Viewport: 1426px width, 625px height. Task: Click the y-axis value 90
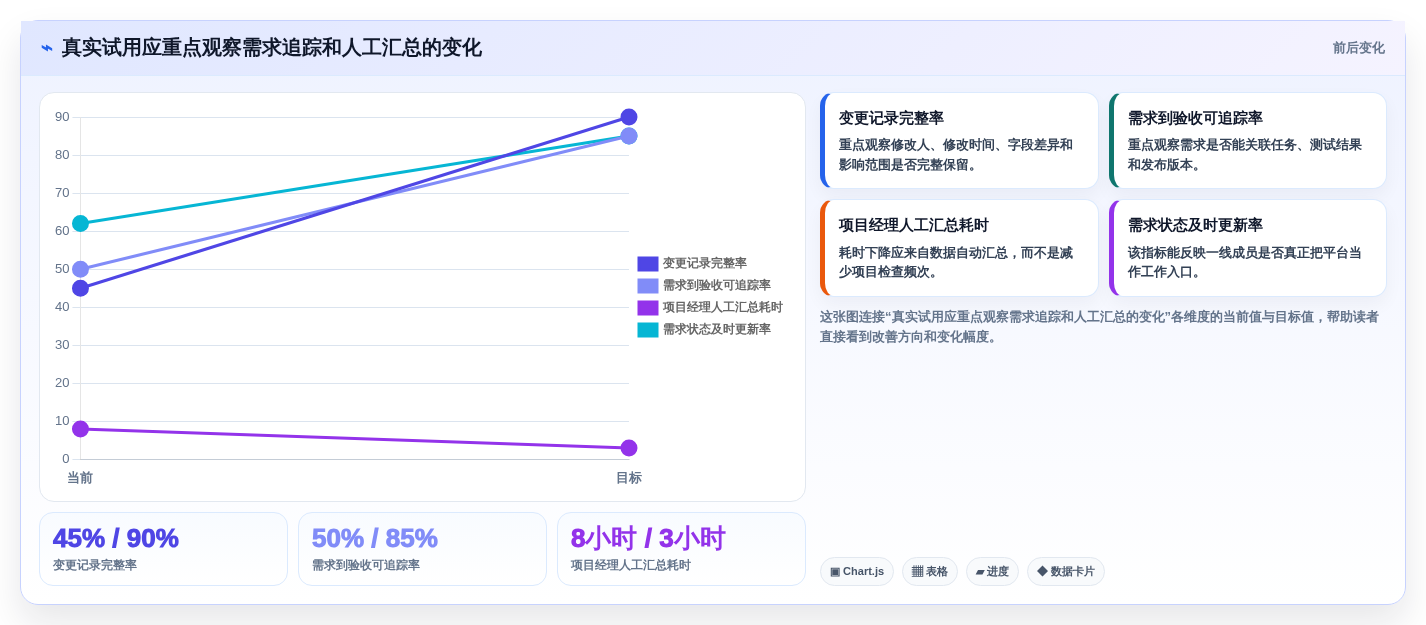pyautogui.click(x=62, y=117)
